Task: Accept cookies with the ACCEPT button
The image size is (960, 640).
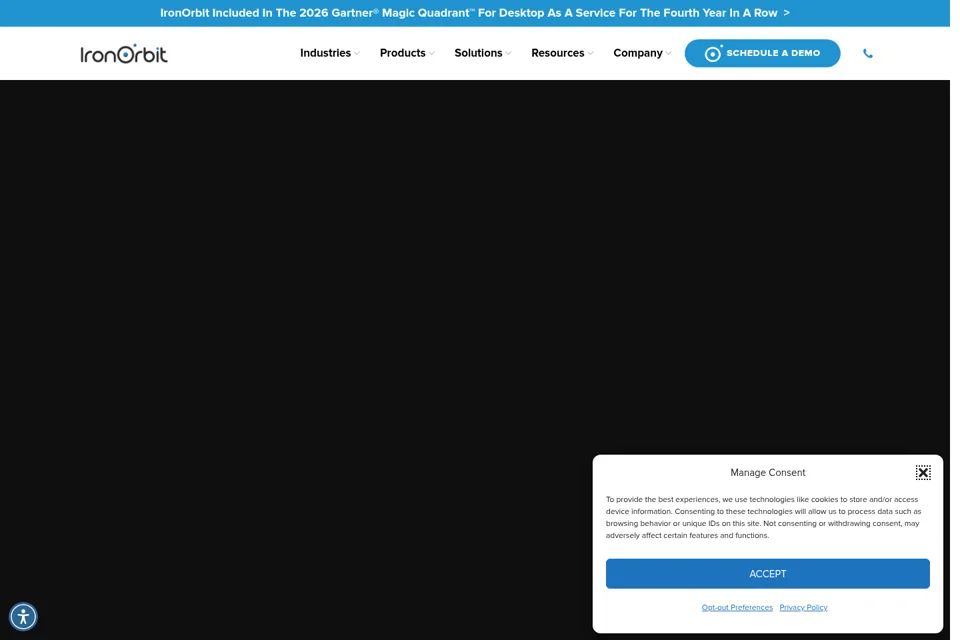Action: click(768, 574)
